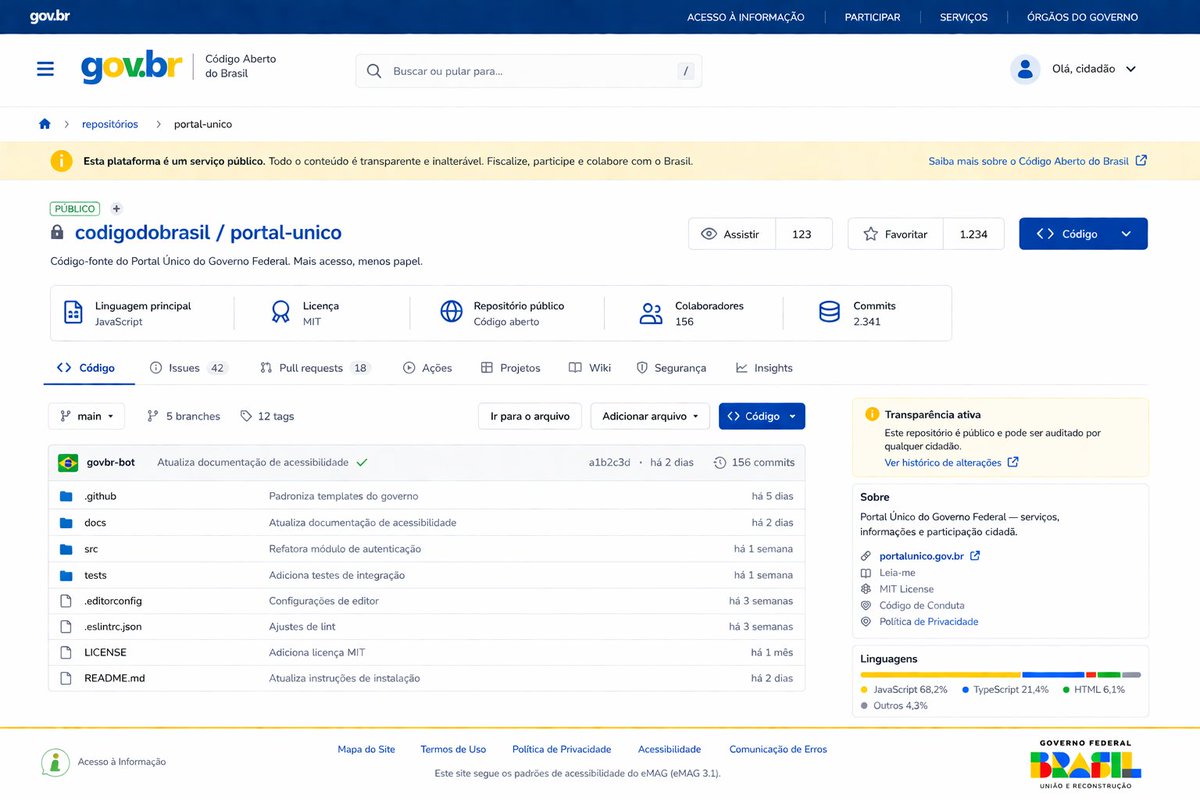Click commit hash a1b2c3d
This screenshot has height=800, width=1200.
(610, 462)
